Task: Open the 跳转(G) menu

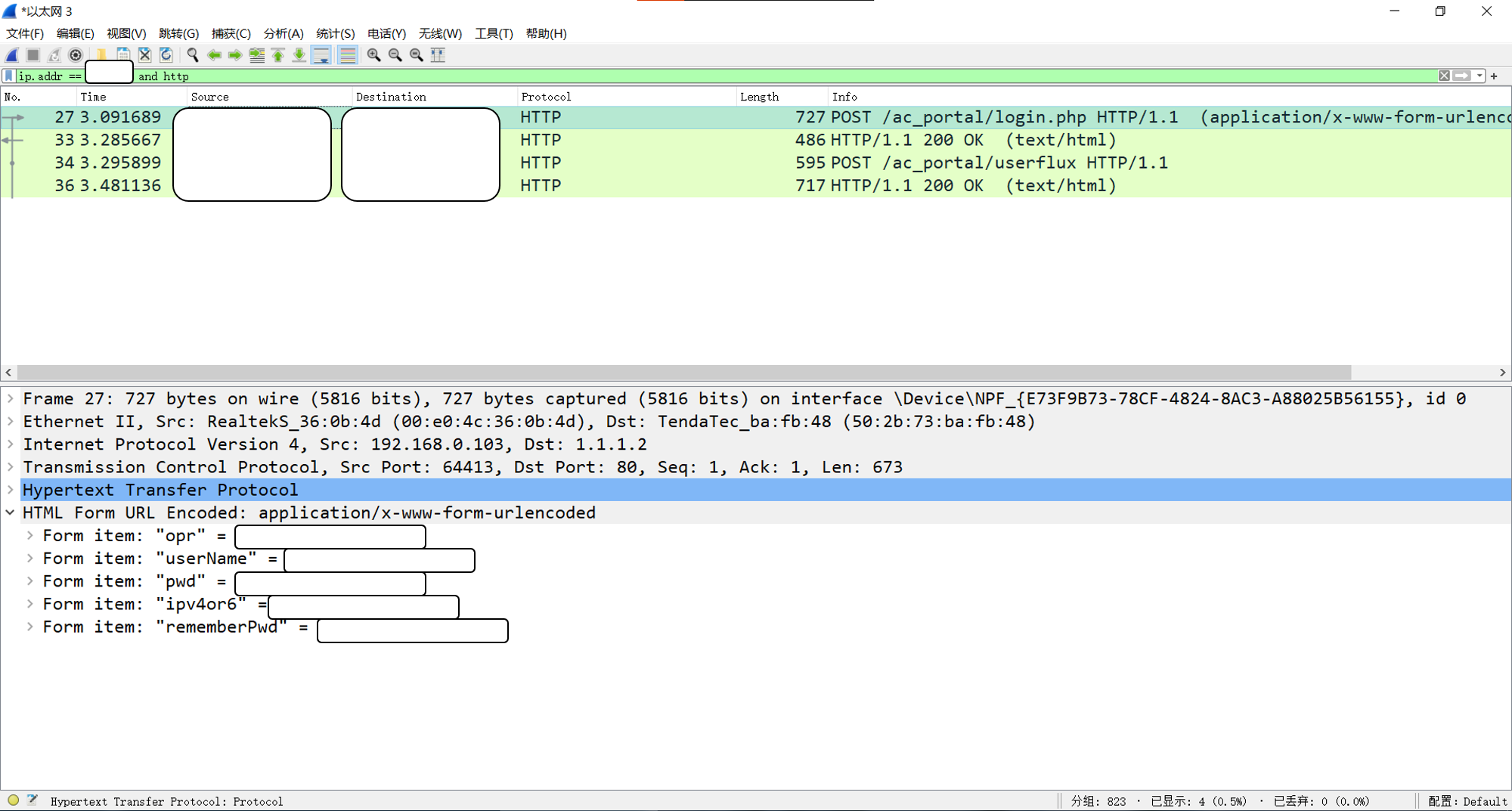Action: [178, 33]
